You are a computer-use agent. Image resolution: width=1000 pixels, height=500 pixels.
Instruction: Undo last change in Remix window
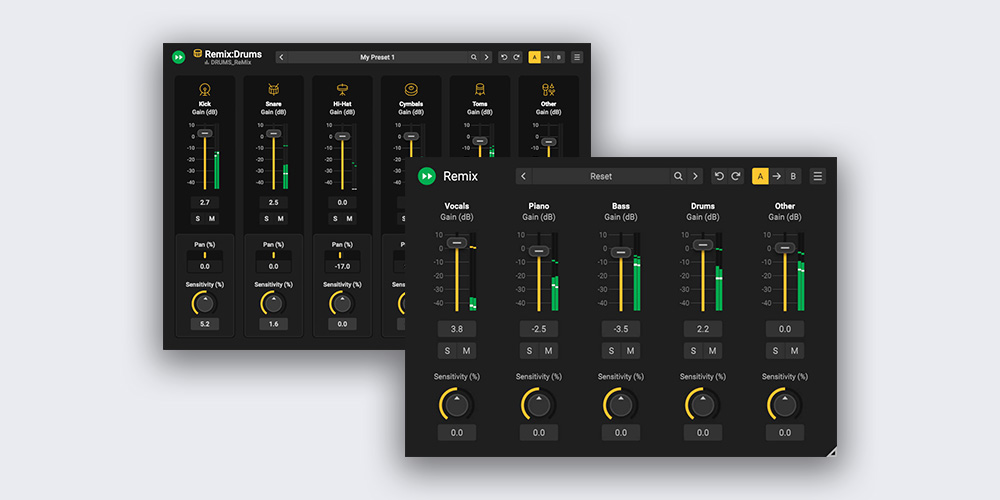click(719, 176)
